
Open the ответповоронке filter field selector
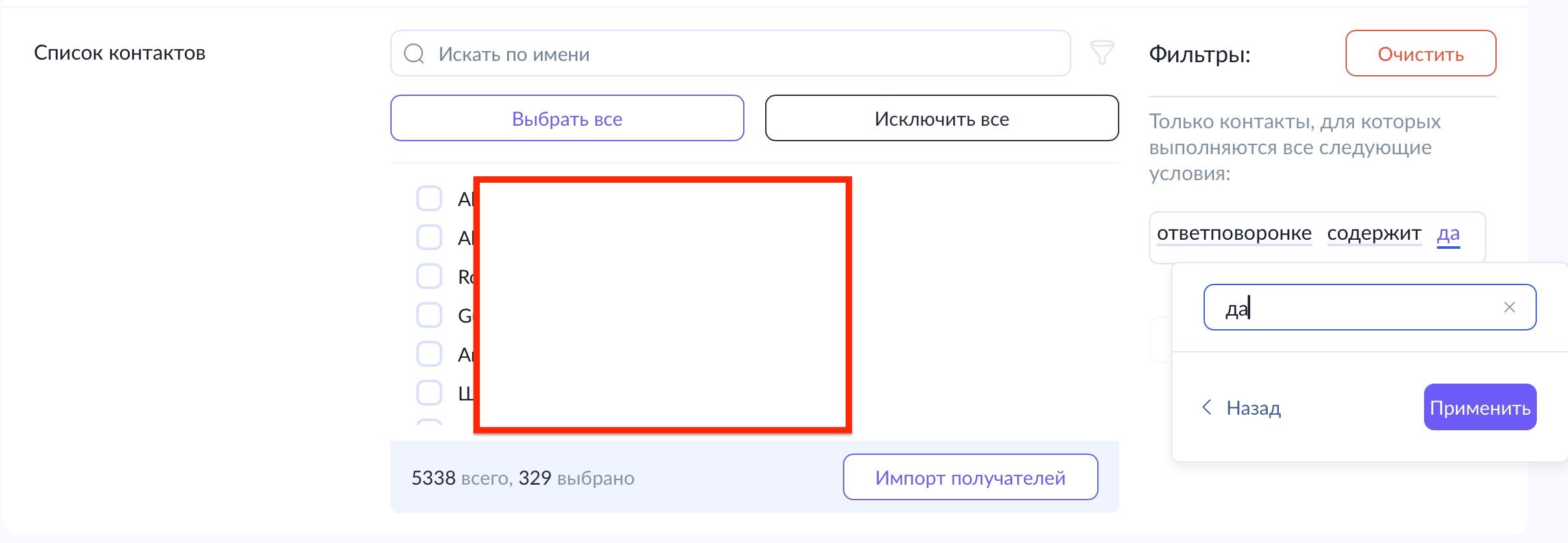[1233, 233]
